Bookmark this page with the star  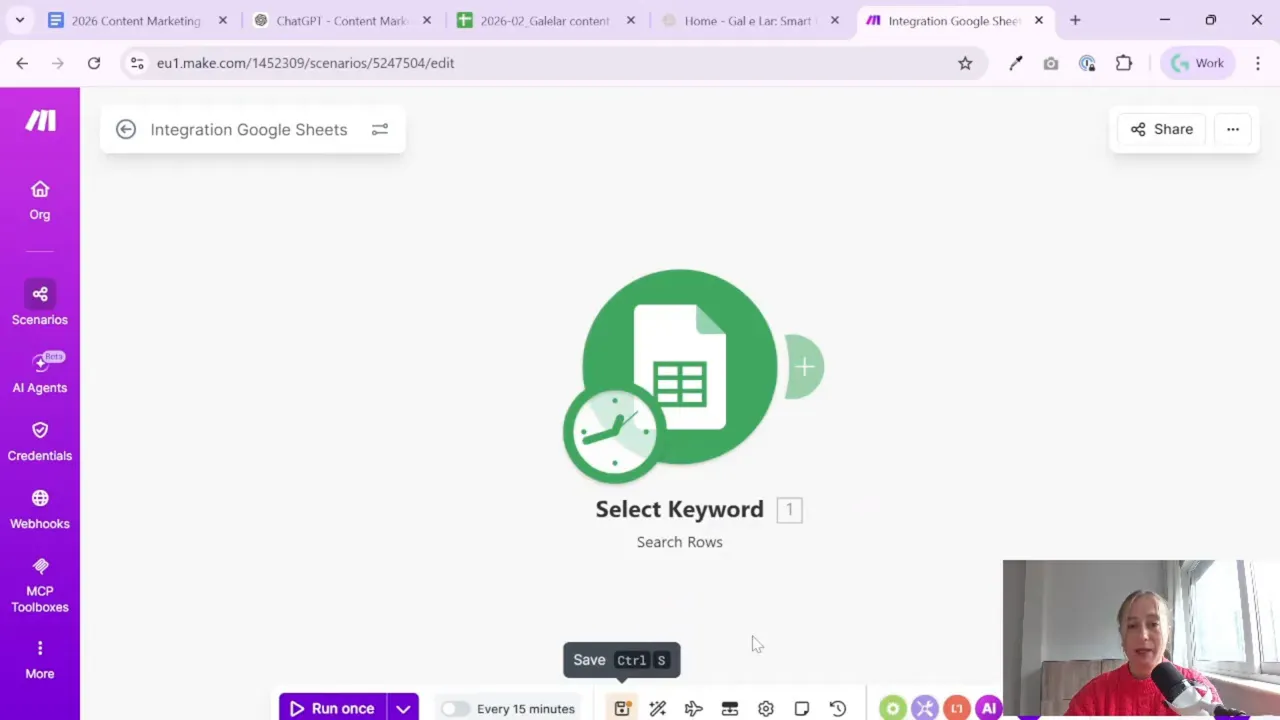pyautogui.click(x=965, y=63)
